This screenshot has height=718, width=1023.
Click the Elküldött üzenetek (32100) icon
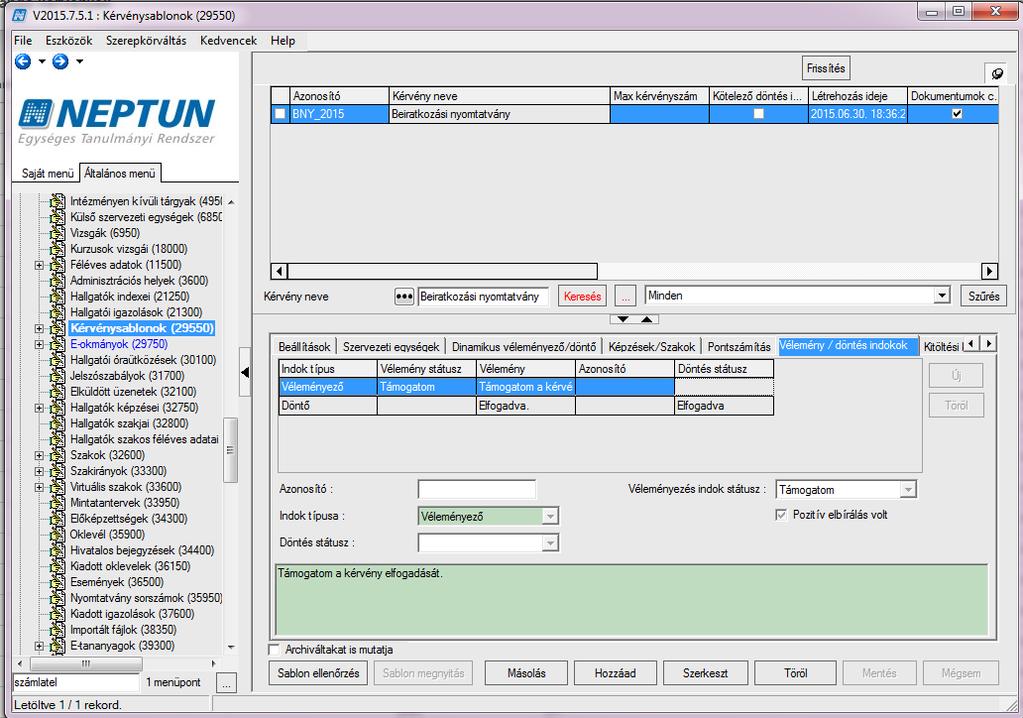tap(58, 391)
